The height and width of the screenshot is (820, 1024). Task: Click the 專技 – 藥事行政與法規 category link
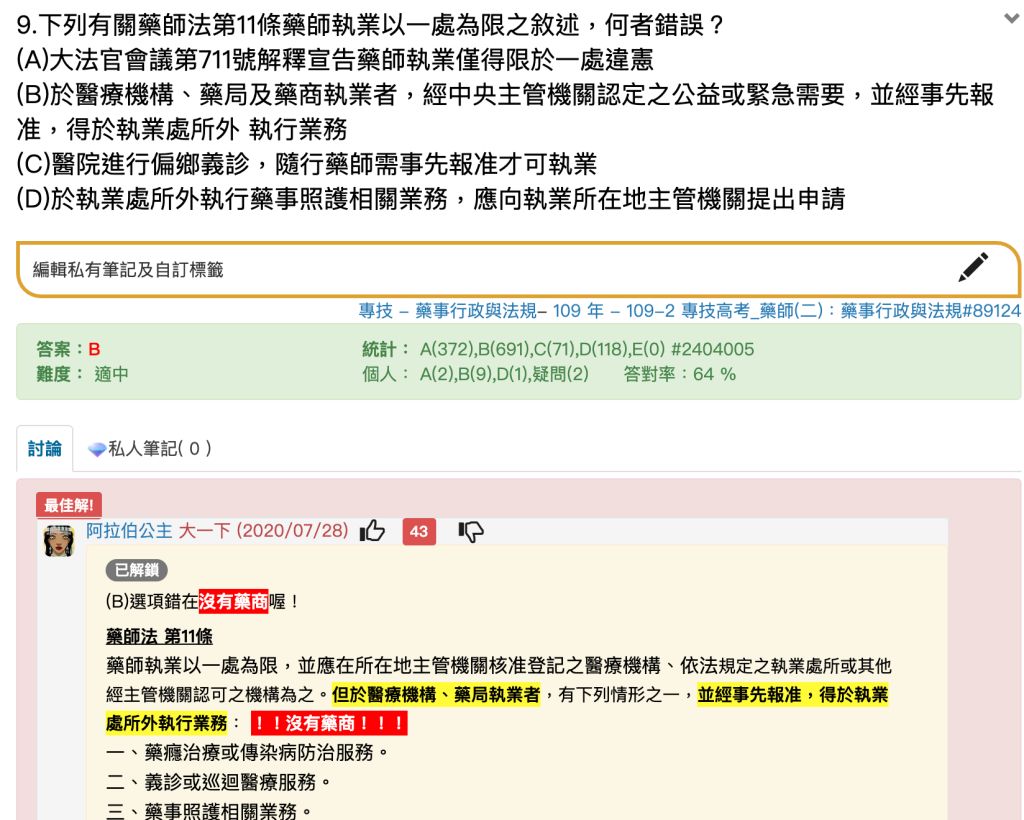(x=447, y=311)
